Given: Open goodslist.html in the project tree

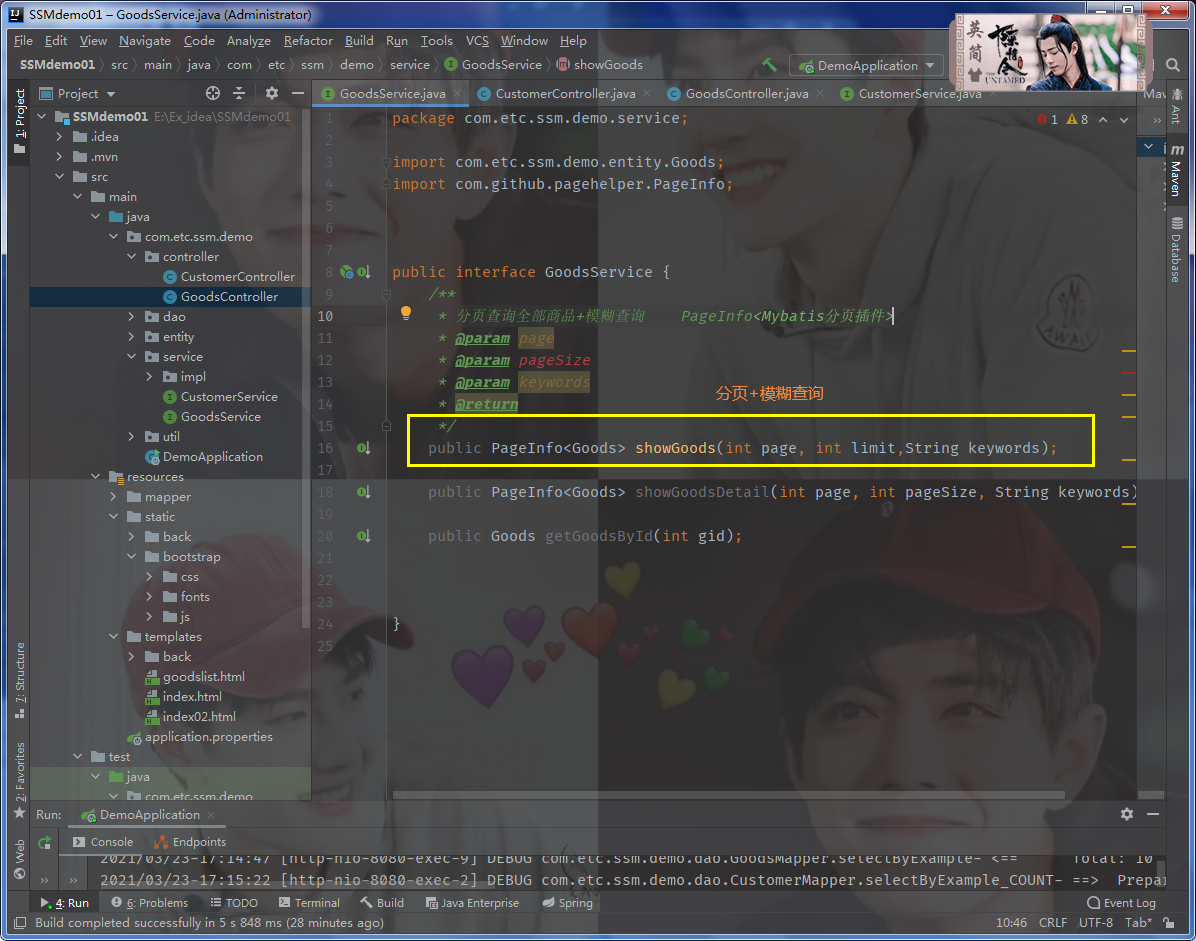Looking at the screenshot, I should 203,676.
